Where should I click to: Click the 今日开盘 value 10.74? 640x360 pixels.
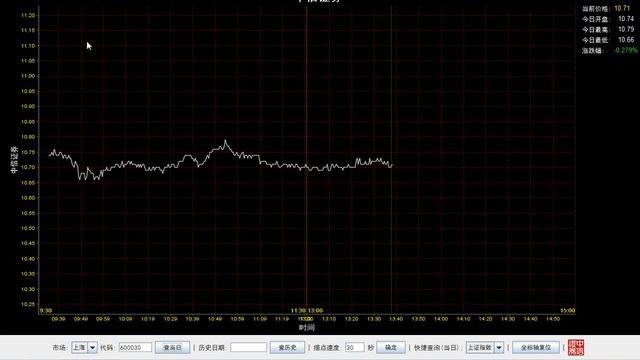pyautogui.click(x=626, y=19)
